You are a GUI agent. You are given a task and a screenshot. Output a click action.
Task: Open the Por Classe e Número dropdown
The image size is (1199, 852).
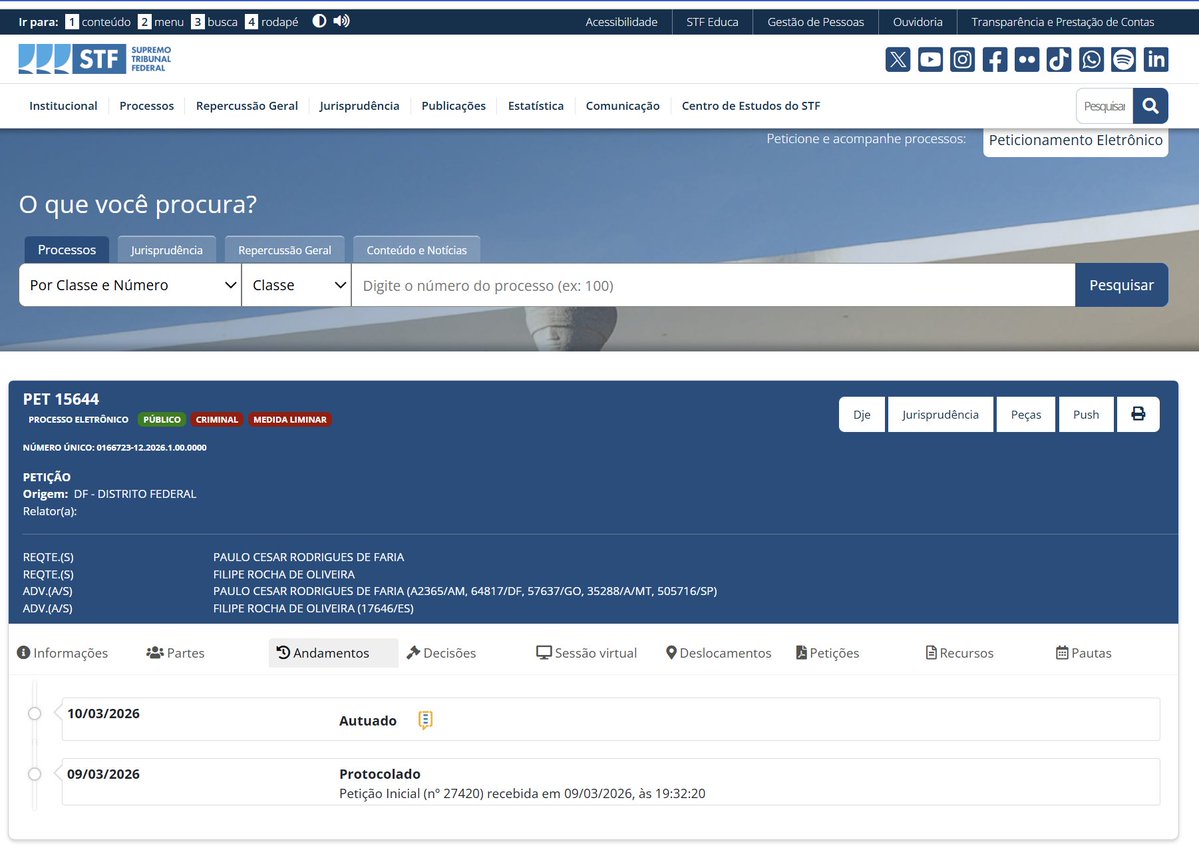pyautogui.click(x=128, y=285)
